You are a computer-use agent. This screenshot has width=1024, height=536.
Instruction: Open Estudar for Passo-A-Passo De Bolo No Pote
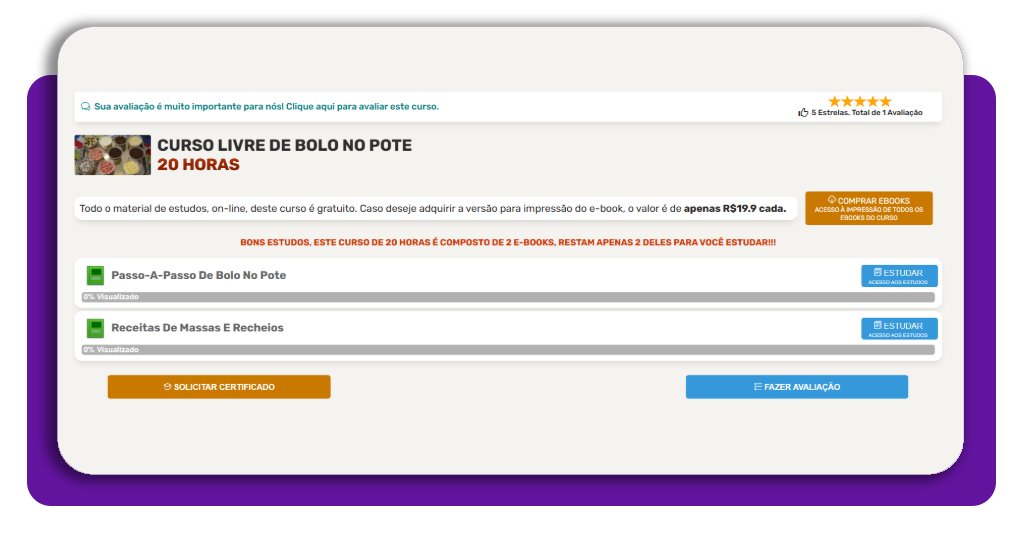click(899, 276)
